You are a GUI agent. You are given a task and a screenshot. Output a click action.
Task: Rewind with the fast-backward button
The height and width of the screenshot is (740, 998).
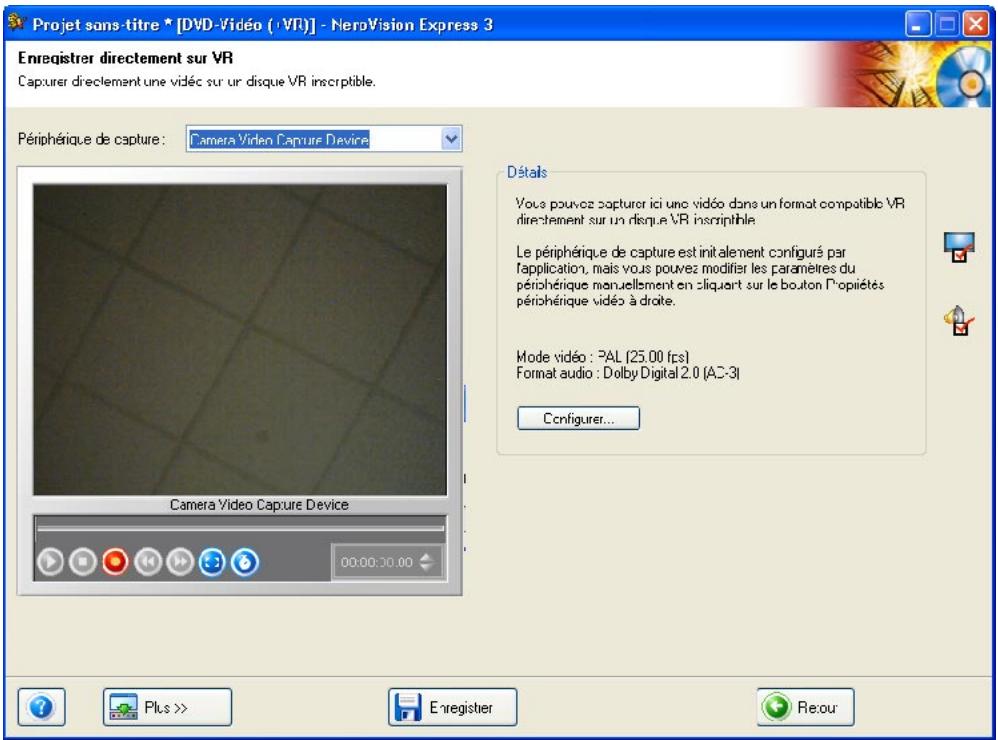click(148, 562)
